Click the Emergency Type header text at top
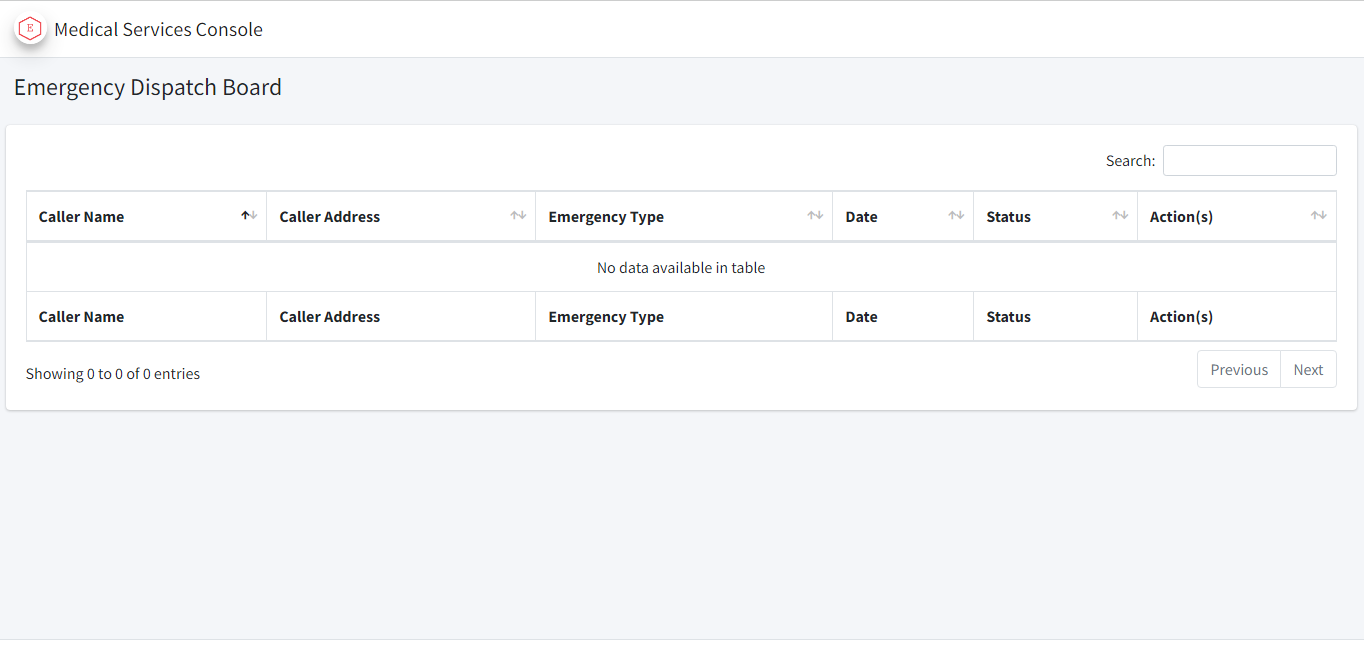Image resolution: width=1364 pixels, height=654 pixels. click(606, 217)
